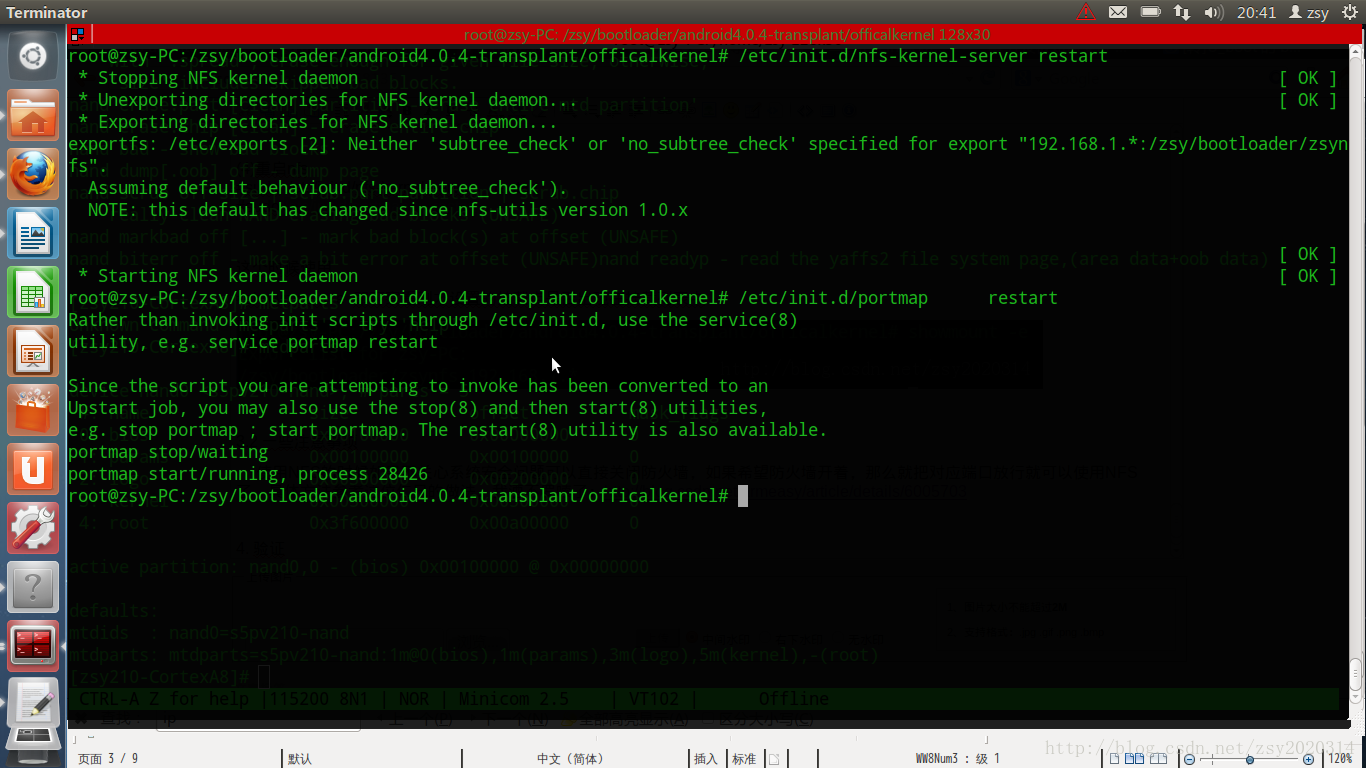Open Ubuntu One from the launcher

click(33, 470)
